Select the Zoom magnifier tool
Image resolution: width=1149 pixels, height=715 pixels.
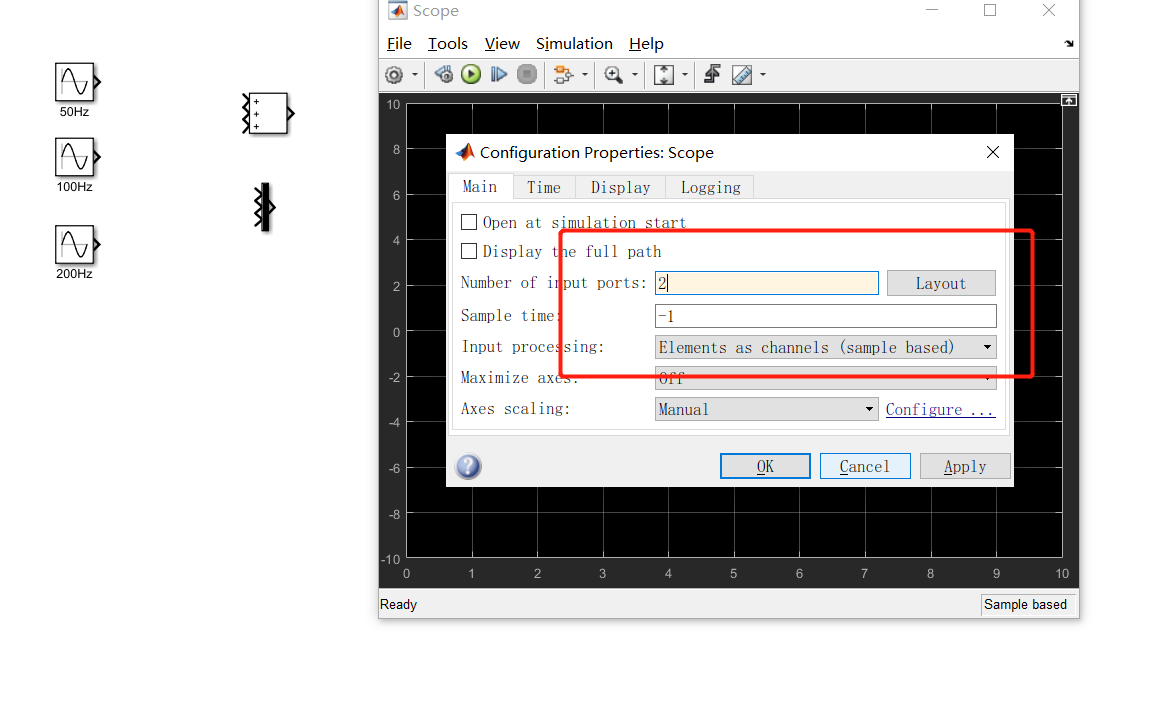coord(613,75)
